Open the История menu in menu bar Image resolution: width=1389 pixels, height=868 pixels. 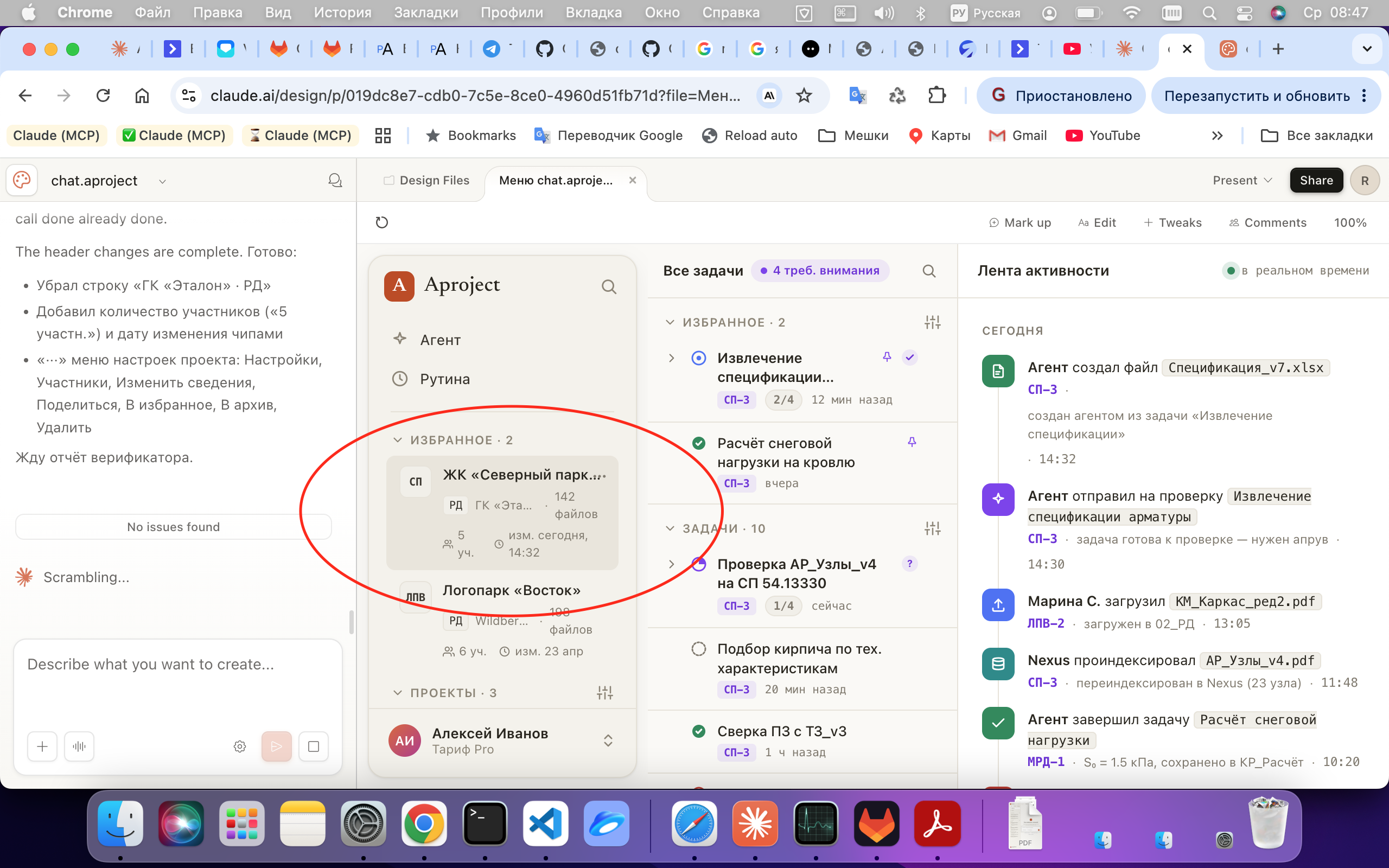pos(342,12)
